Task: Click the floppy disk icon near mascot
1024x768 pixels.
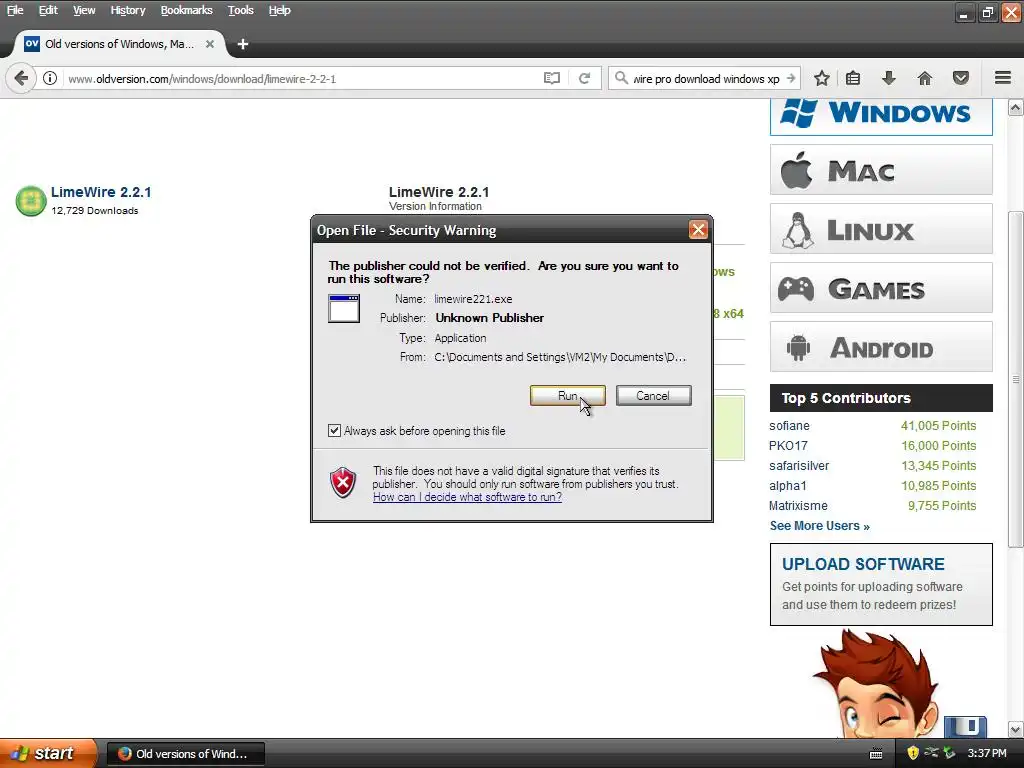Action: pos(965,726)
